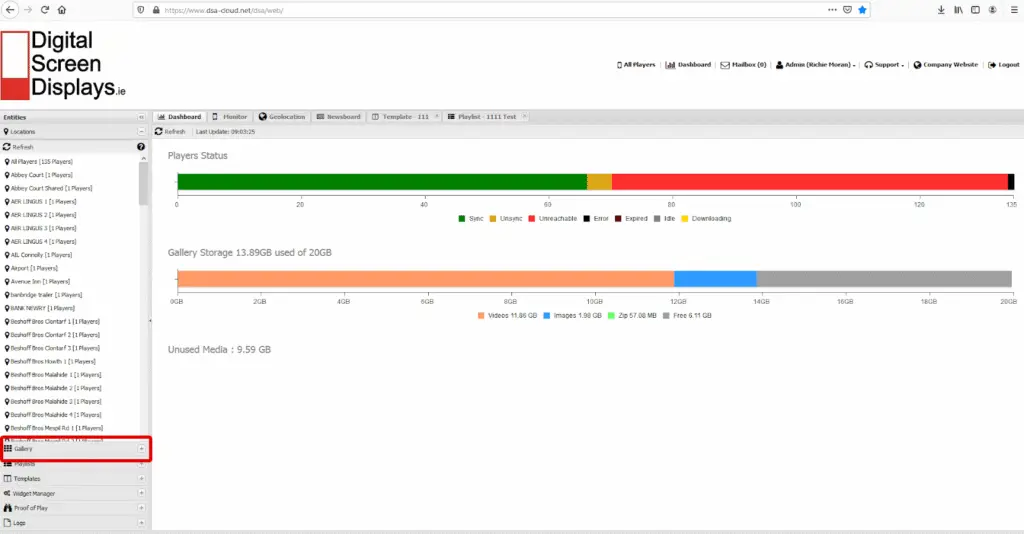The image size is (1024, 534).
Task: Expand the Templates section plus button
Action: click(141, 479)
